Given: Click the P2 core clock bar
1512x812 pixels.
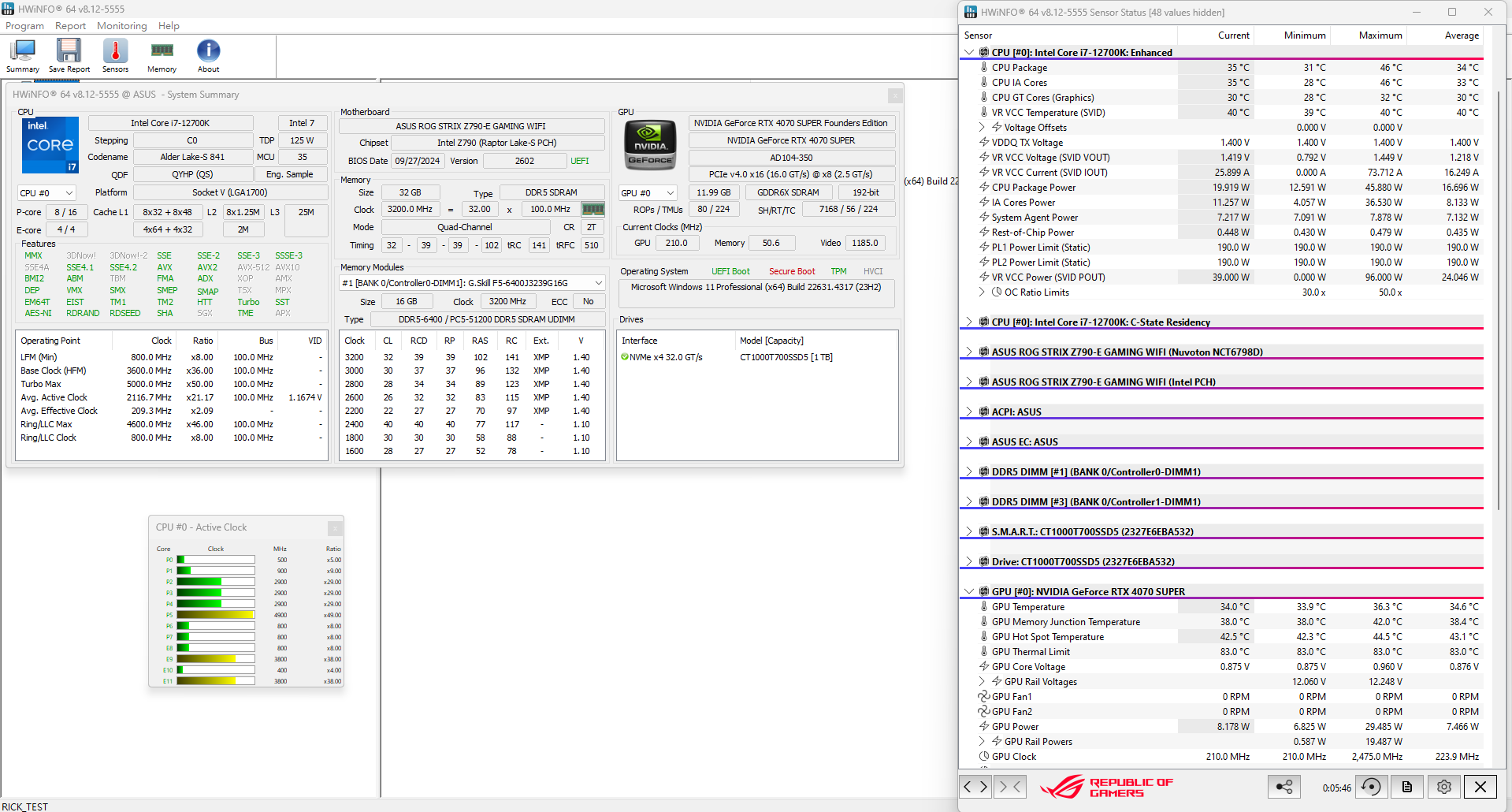Looking at the screenshot, I should 216,582.
